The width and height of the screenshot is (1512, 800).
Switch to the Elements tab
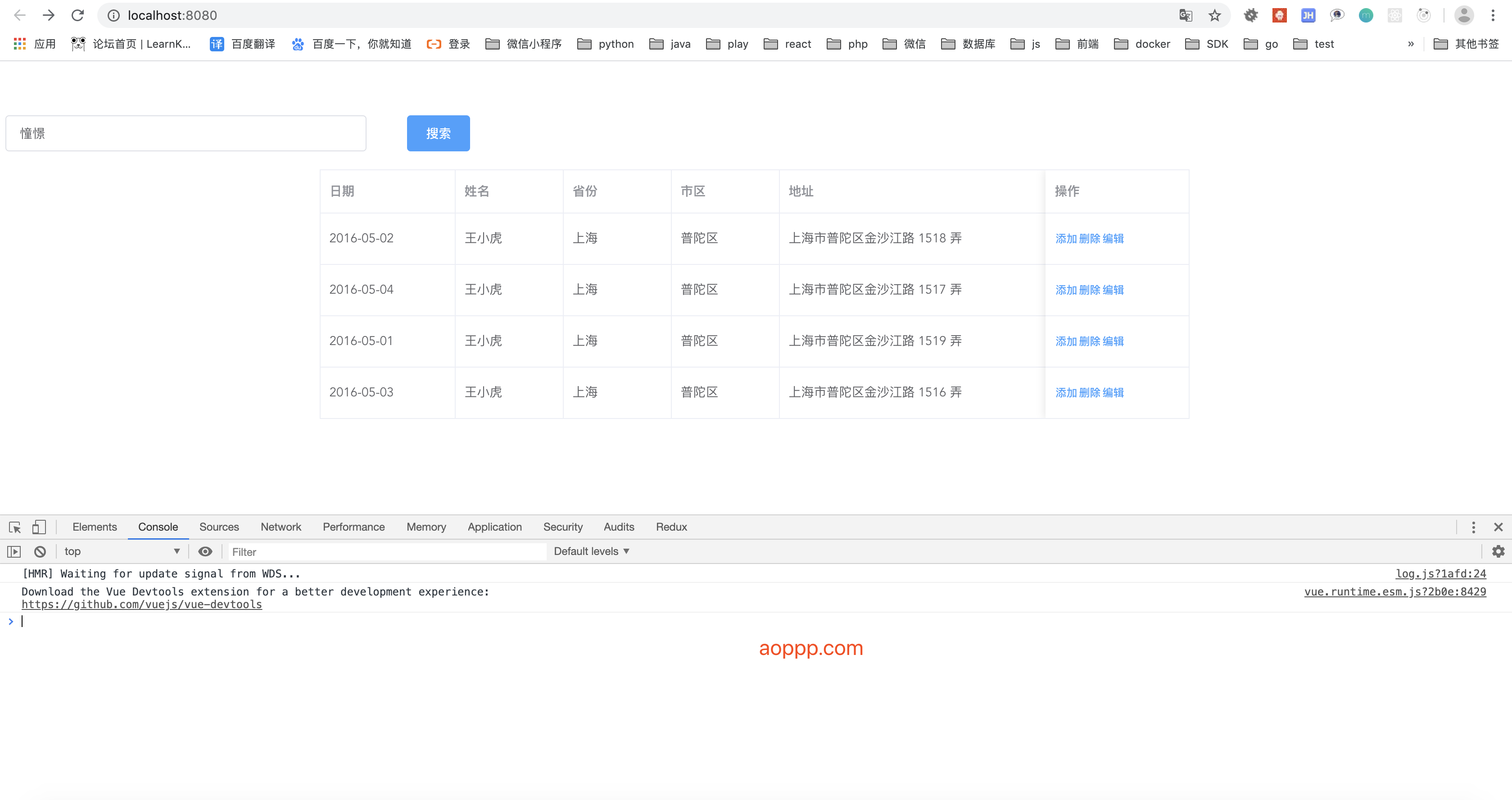95,527
